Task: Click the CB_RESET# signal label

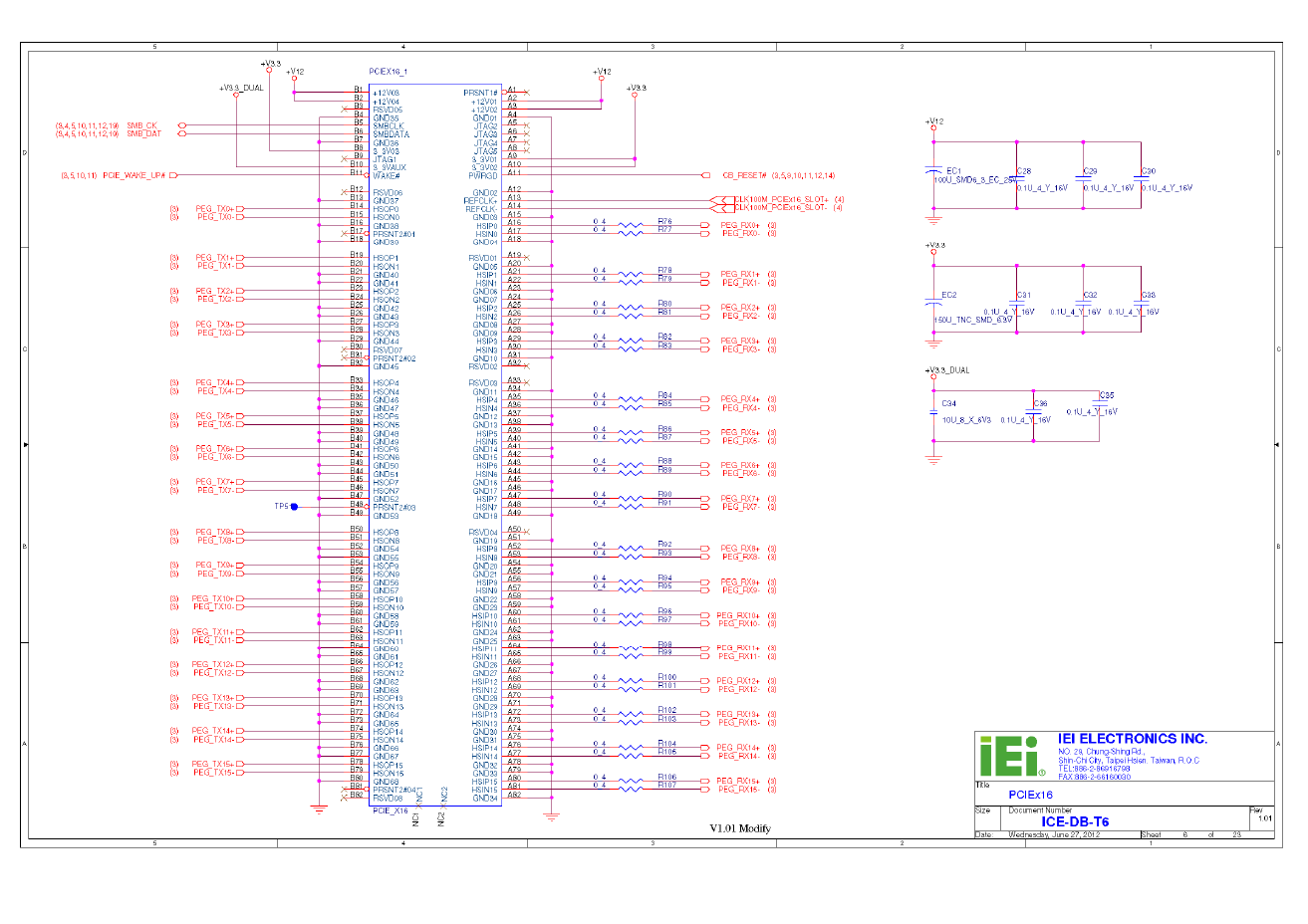Action: [744, 175]
